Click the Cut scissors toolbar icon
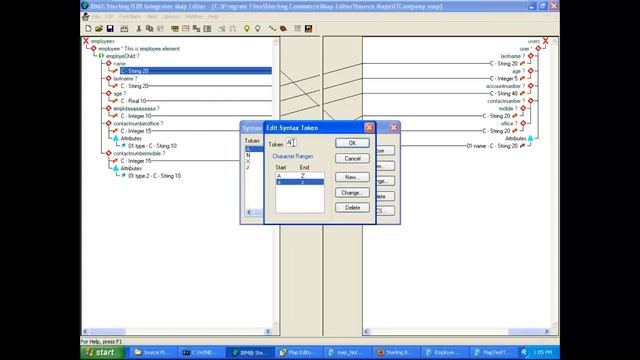Image resolution: width=640 pixels, height=360 pixels. [x=139, y=29]
